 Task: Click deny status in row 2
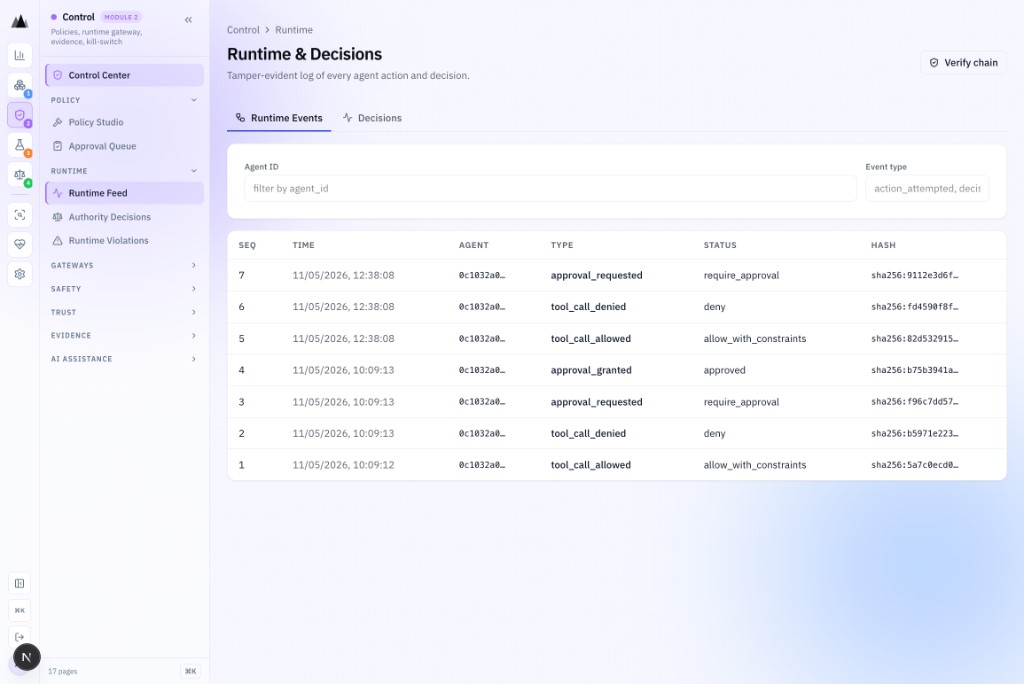714,434
